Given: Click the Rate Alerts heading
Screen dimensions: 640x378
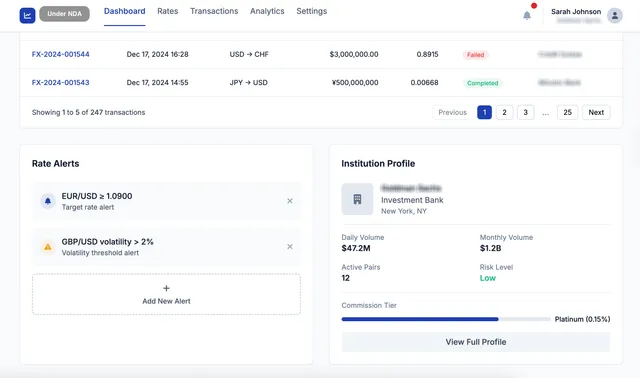Looking at the screenshot, I should point(56,164).
